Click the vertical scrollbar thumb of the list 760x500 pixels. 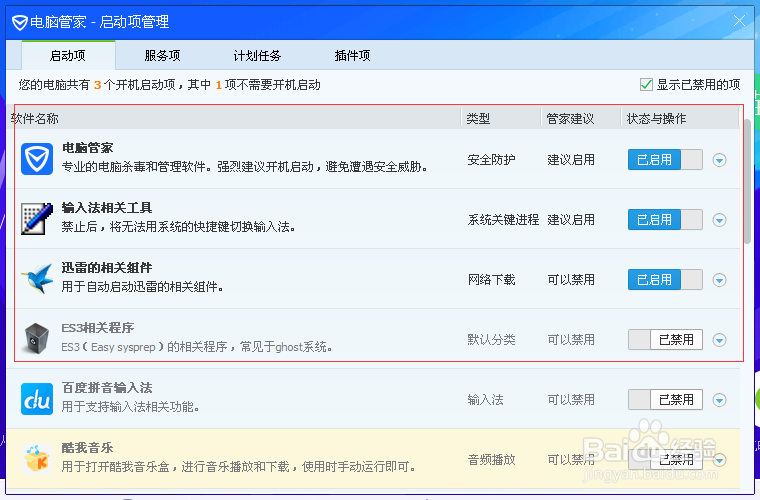[747, 182]
